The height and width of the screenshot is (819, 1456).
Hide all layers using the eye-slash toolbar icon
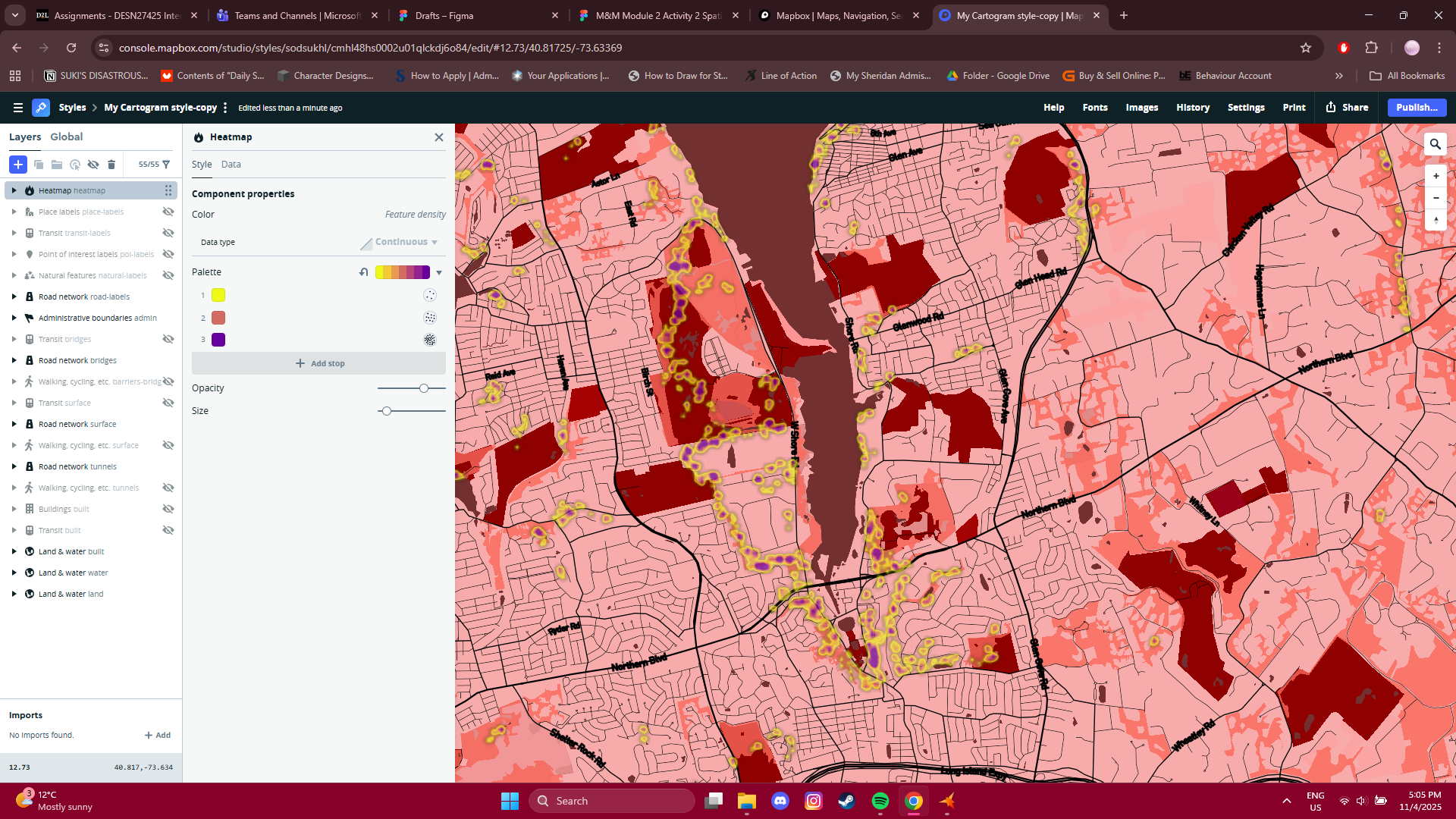(93, 165)
